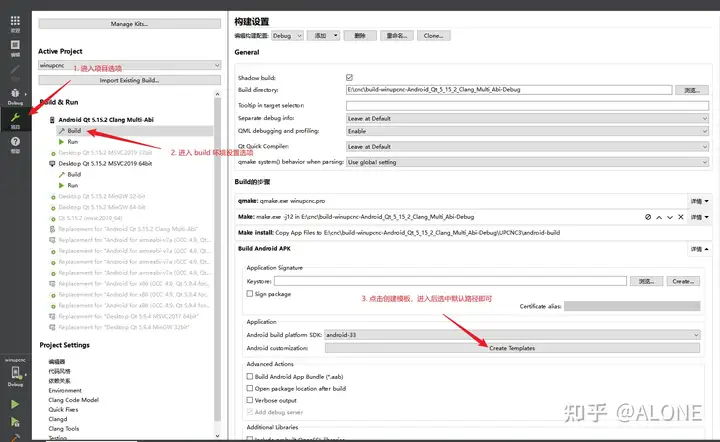The width and height of the screenshot is (720, 442).
Task: Click the Start Debugging run icon
Action: pos(15,422)
